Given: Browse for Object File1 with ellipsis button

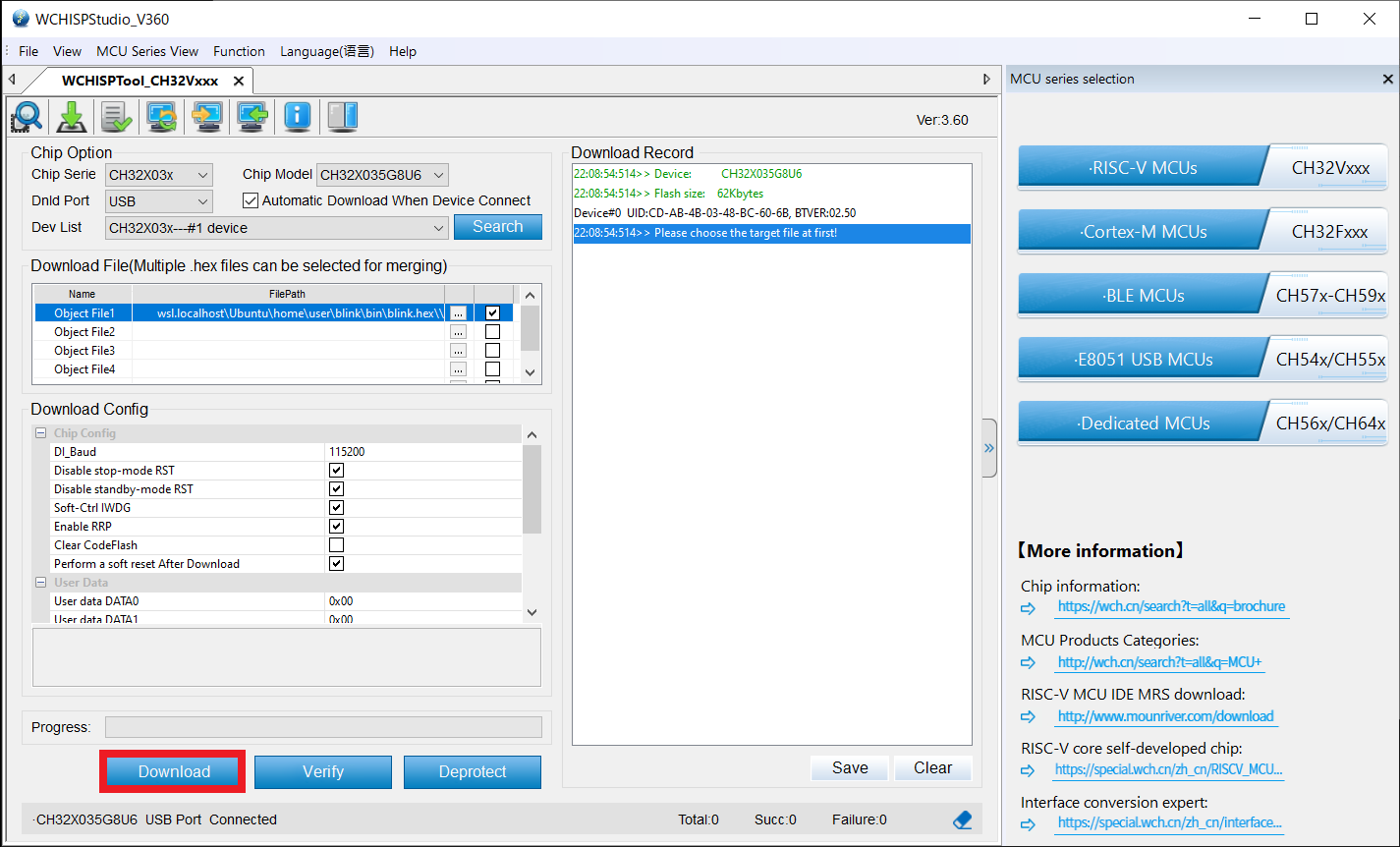Looking at the screenshot, I should 458,313.
